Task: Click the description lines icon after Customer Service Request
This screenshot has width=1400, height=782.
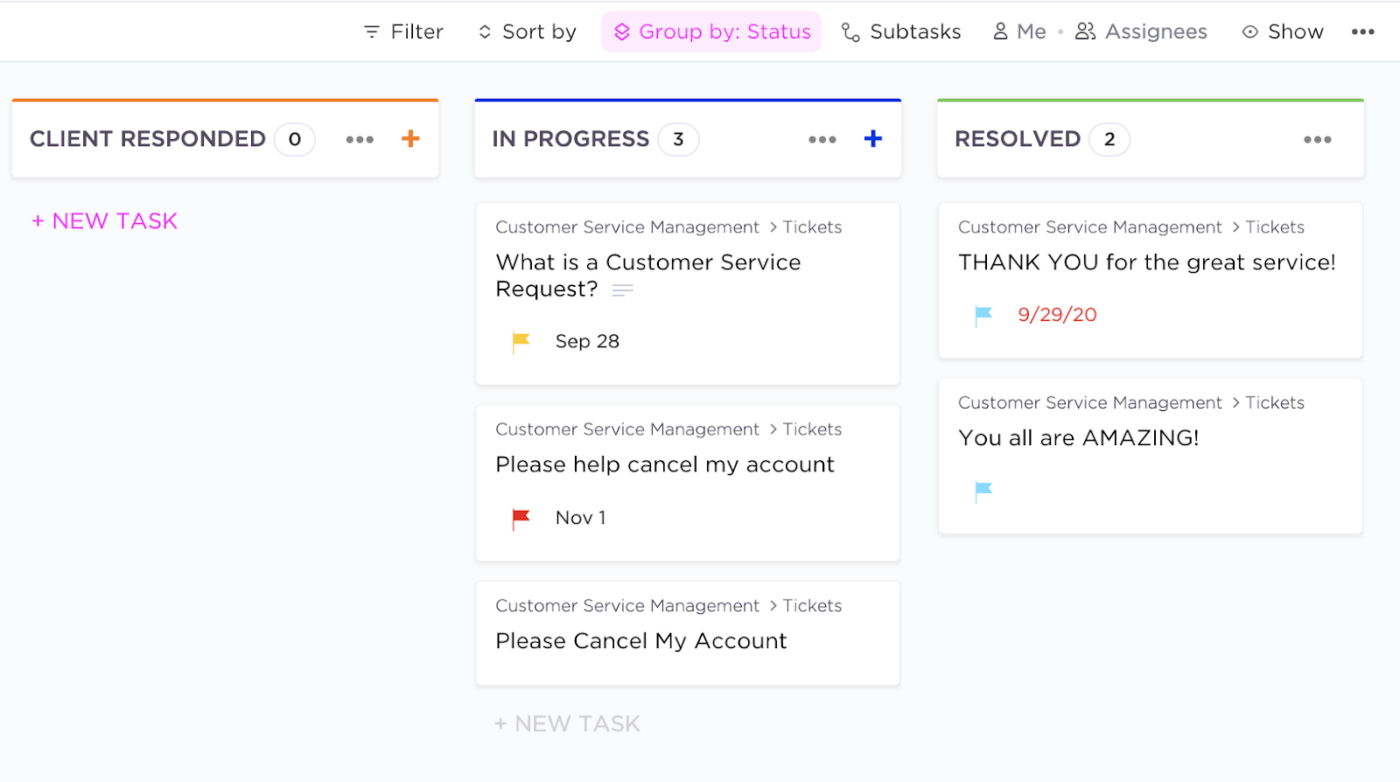Action: click(x=622, y=289)
